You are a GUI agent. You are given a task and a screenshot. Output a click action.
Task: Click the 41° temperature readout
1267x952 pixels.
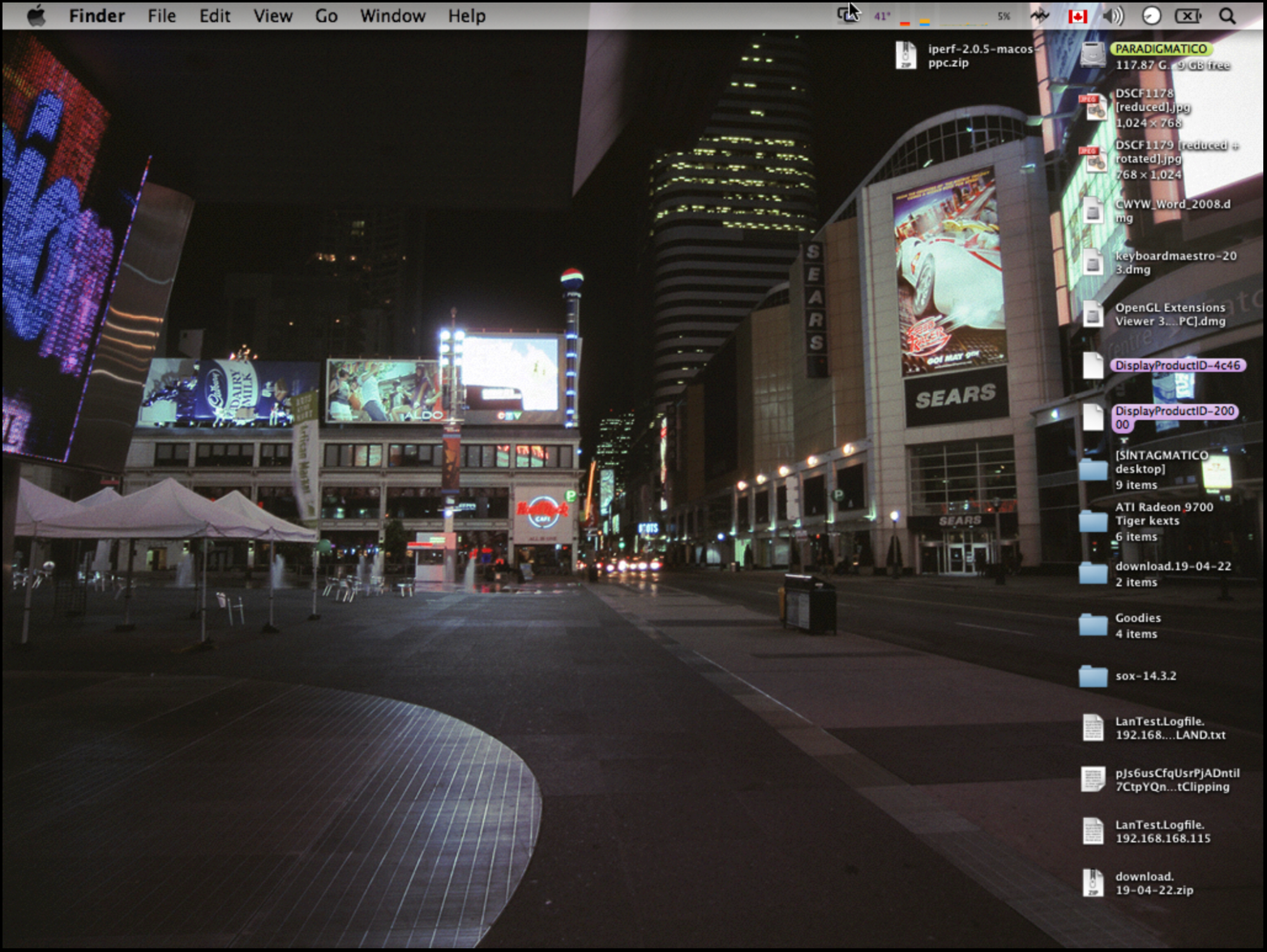point(882,16)
